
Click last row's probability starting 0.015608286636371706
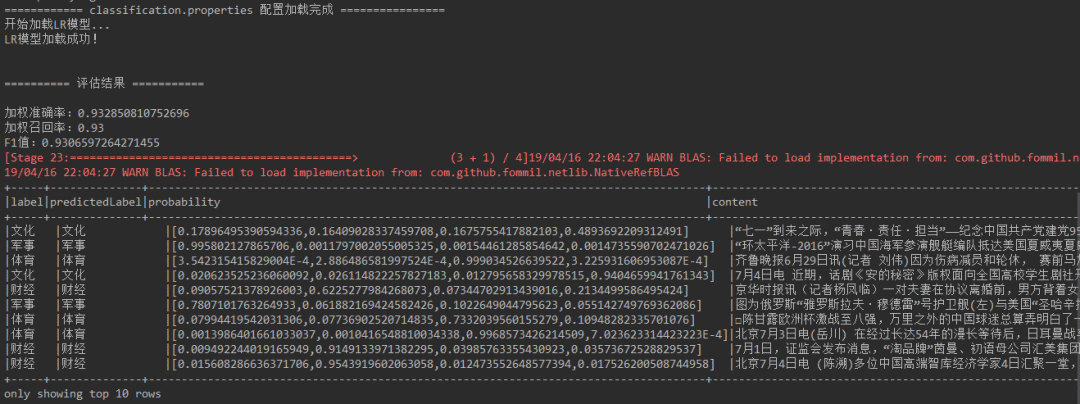444,365
